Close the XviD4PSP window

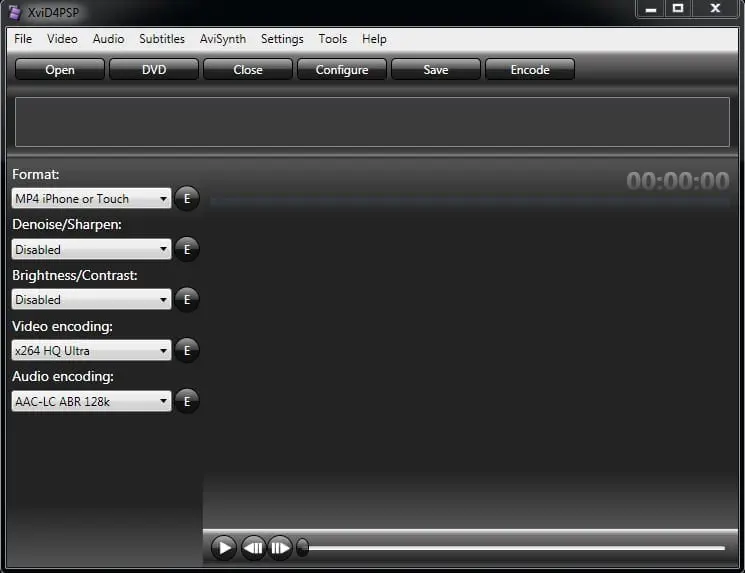tap(715, 9)
